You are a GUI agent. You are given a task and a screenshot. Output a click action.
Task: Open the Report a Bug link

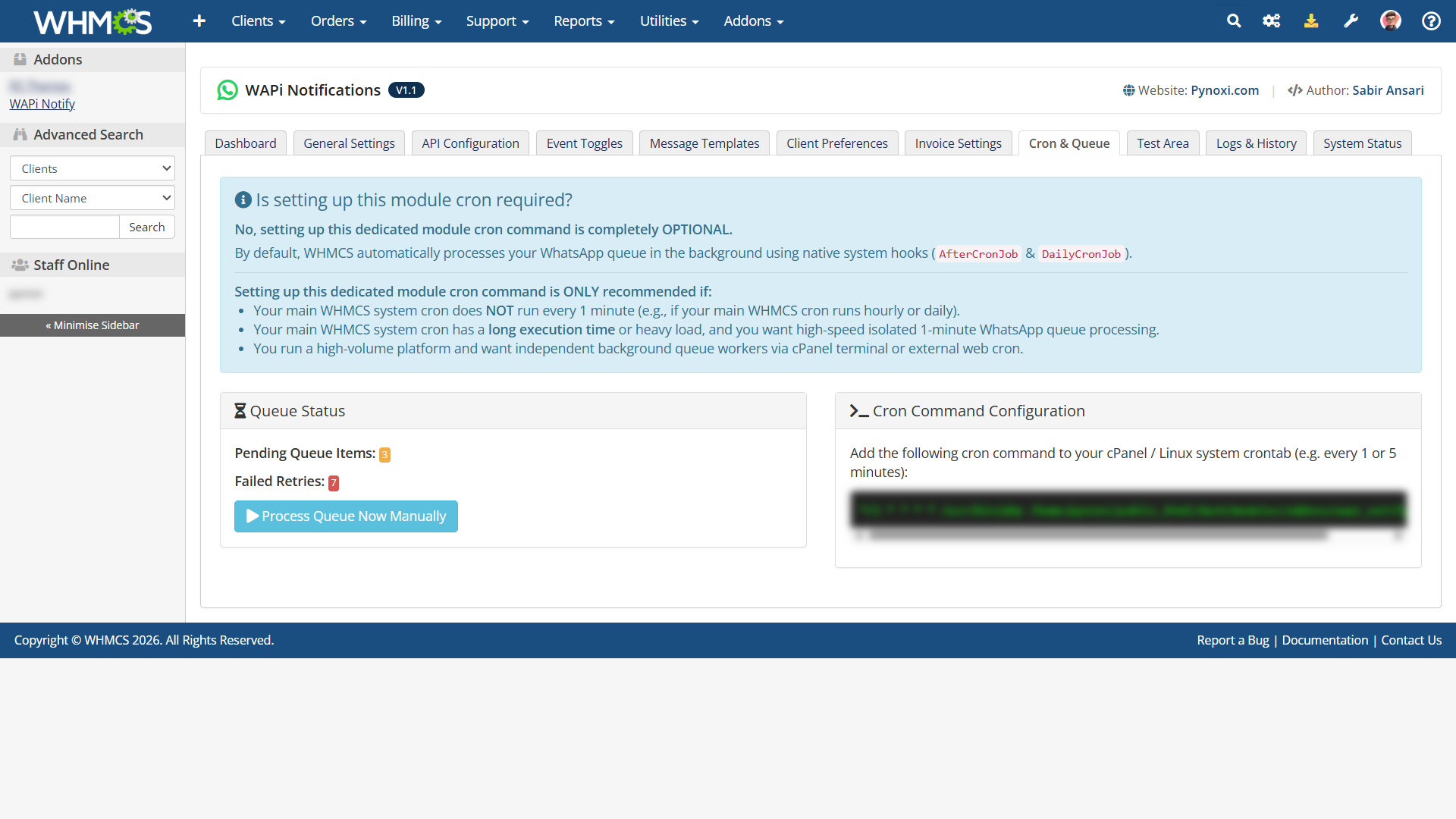click(x=1233, y=640)
